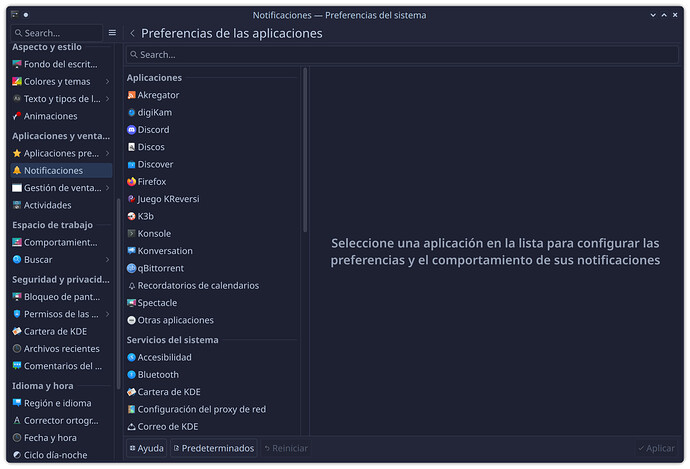Expand the Buscar sidebar submenu arrow

(108, 259)
